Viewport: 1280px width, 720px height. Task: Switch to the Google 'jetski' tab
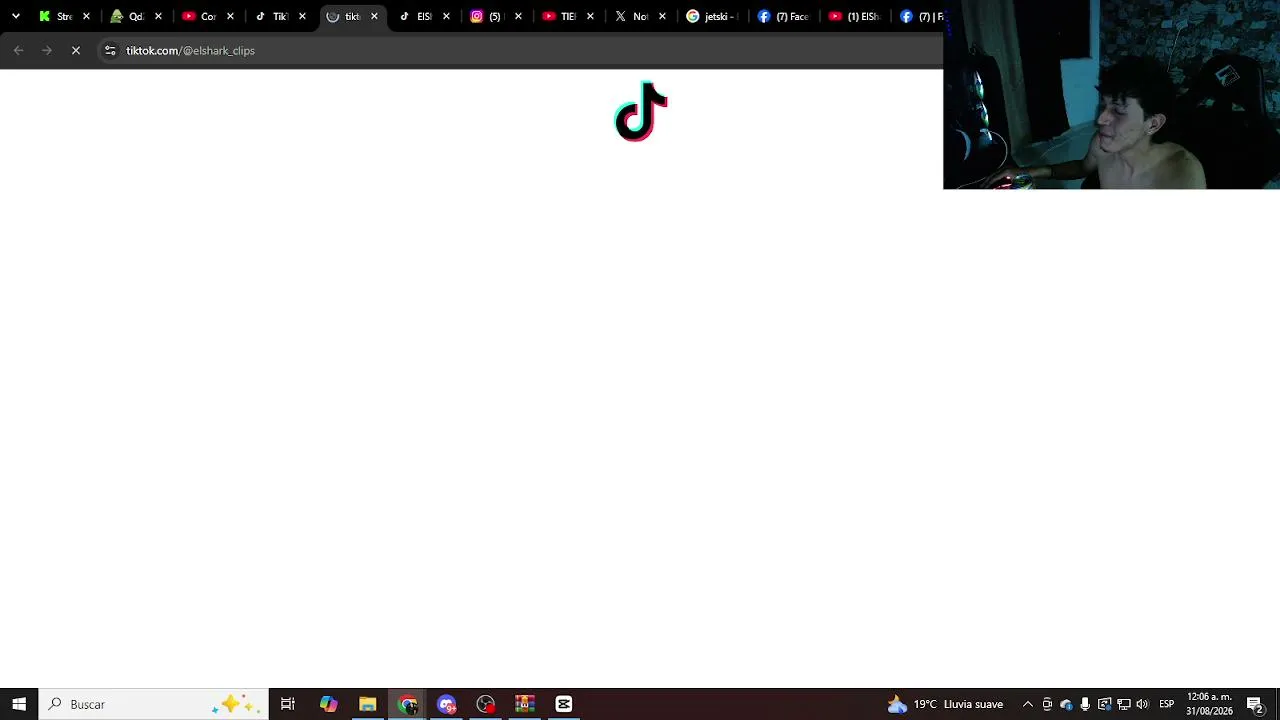[713, 16]
